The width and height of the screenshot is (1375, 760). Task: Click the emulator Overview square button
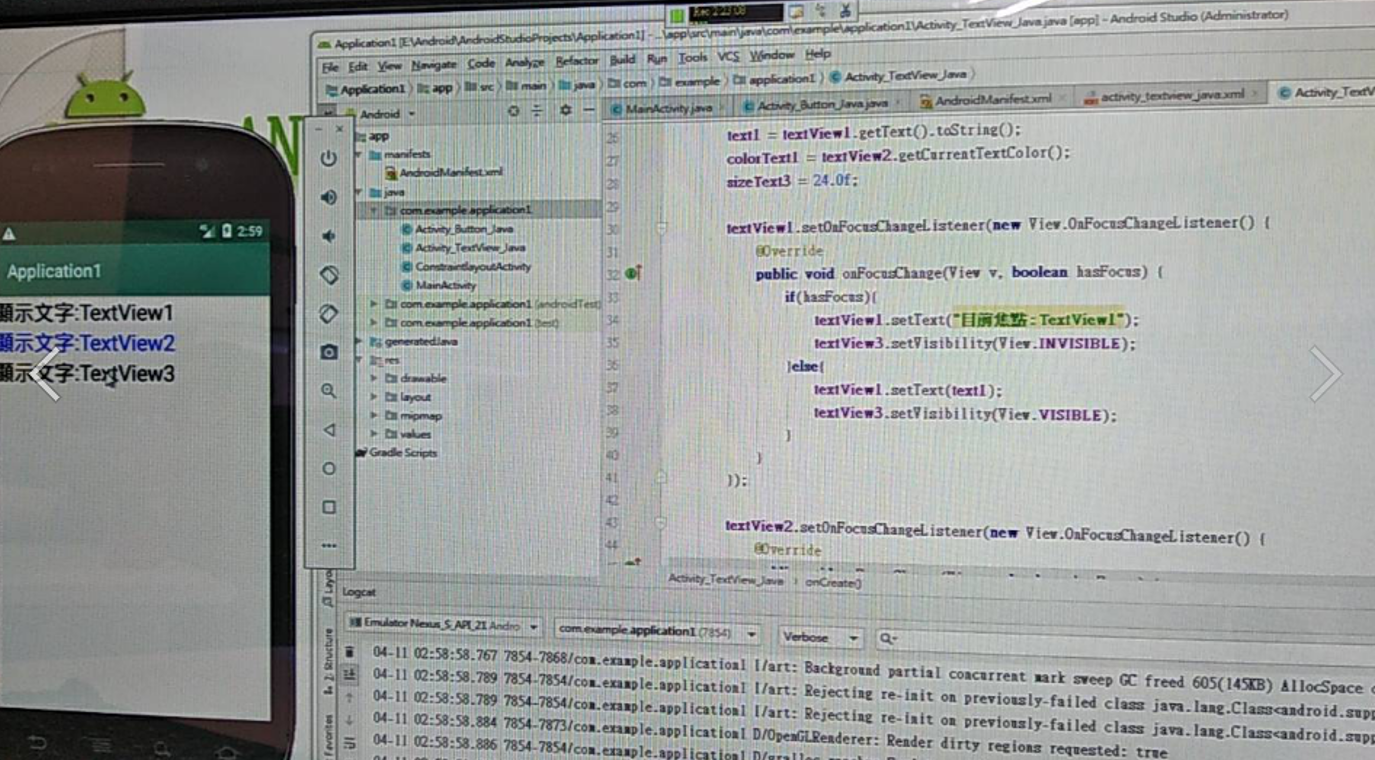(x=329, y=507)
